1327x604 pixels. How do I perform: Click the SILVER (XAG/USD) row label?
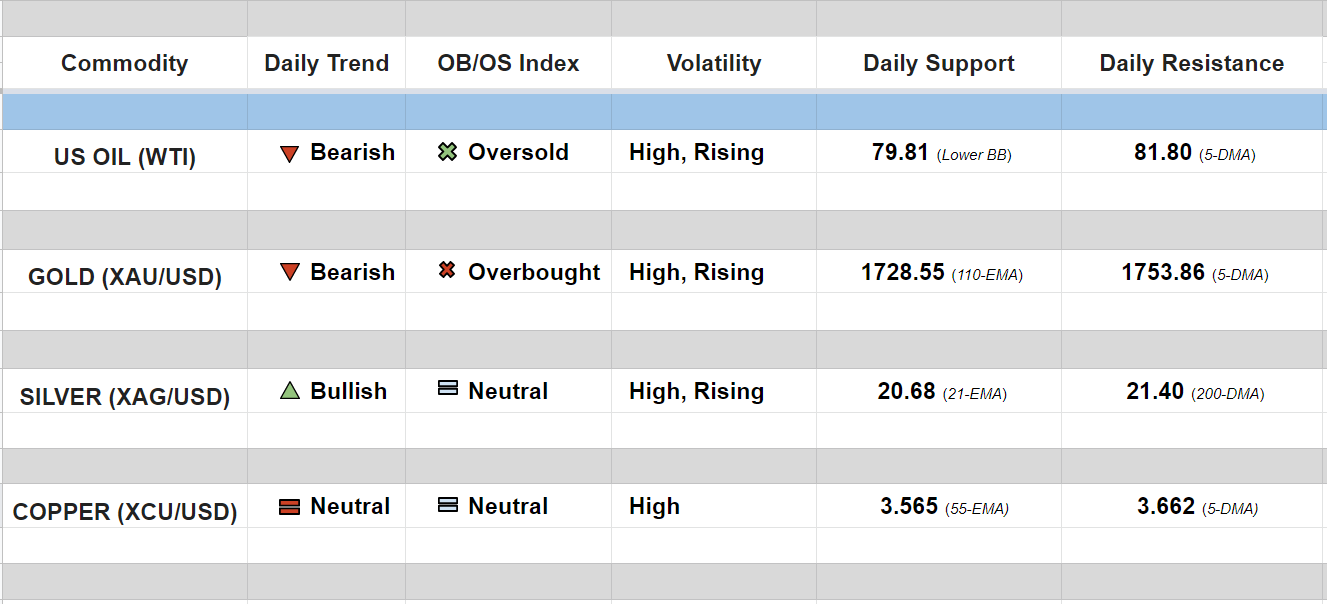click(x=125, y=397)
